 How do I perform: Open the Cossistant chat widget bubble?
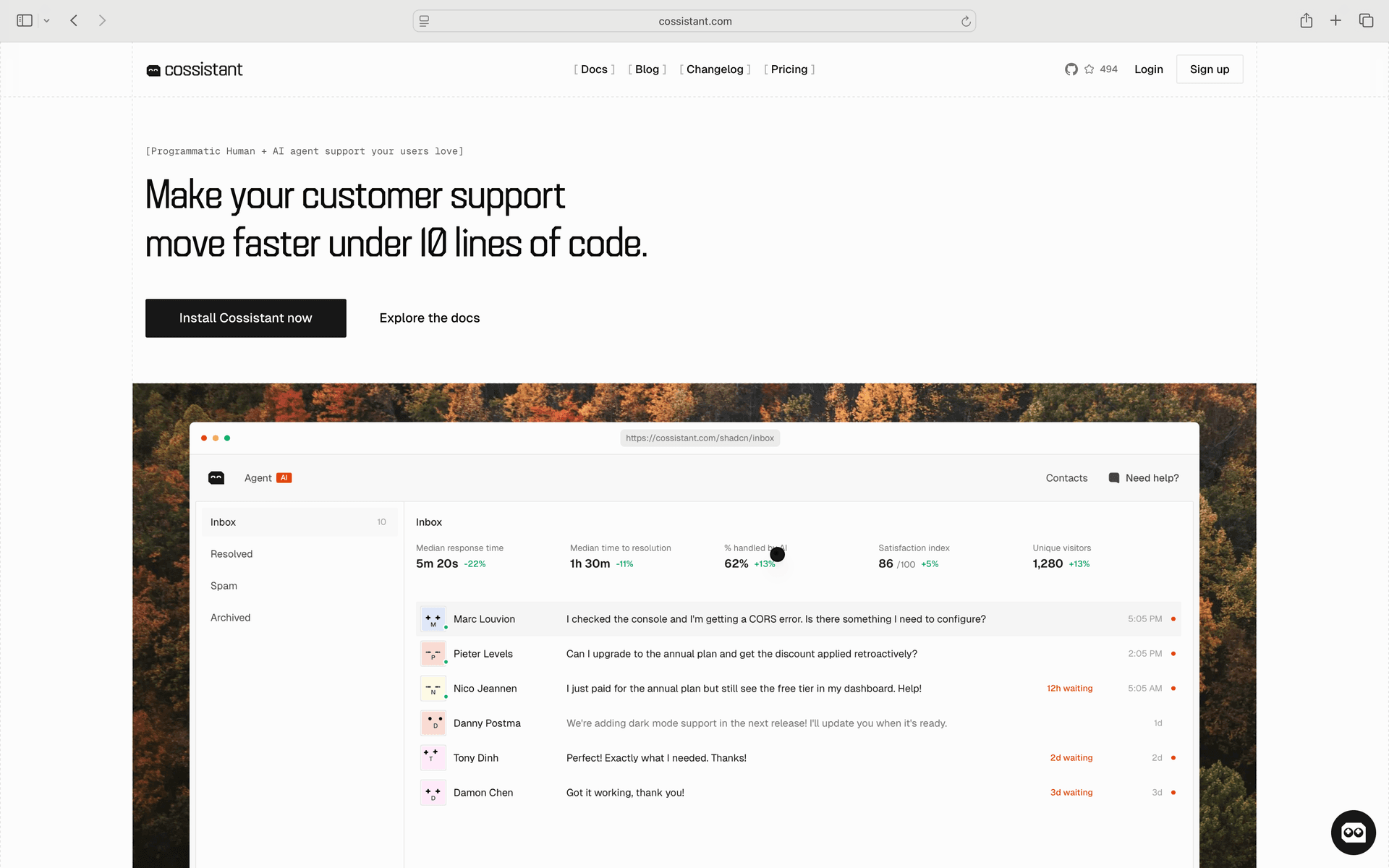[1353, 832]
